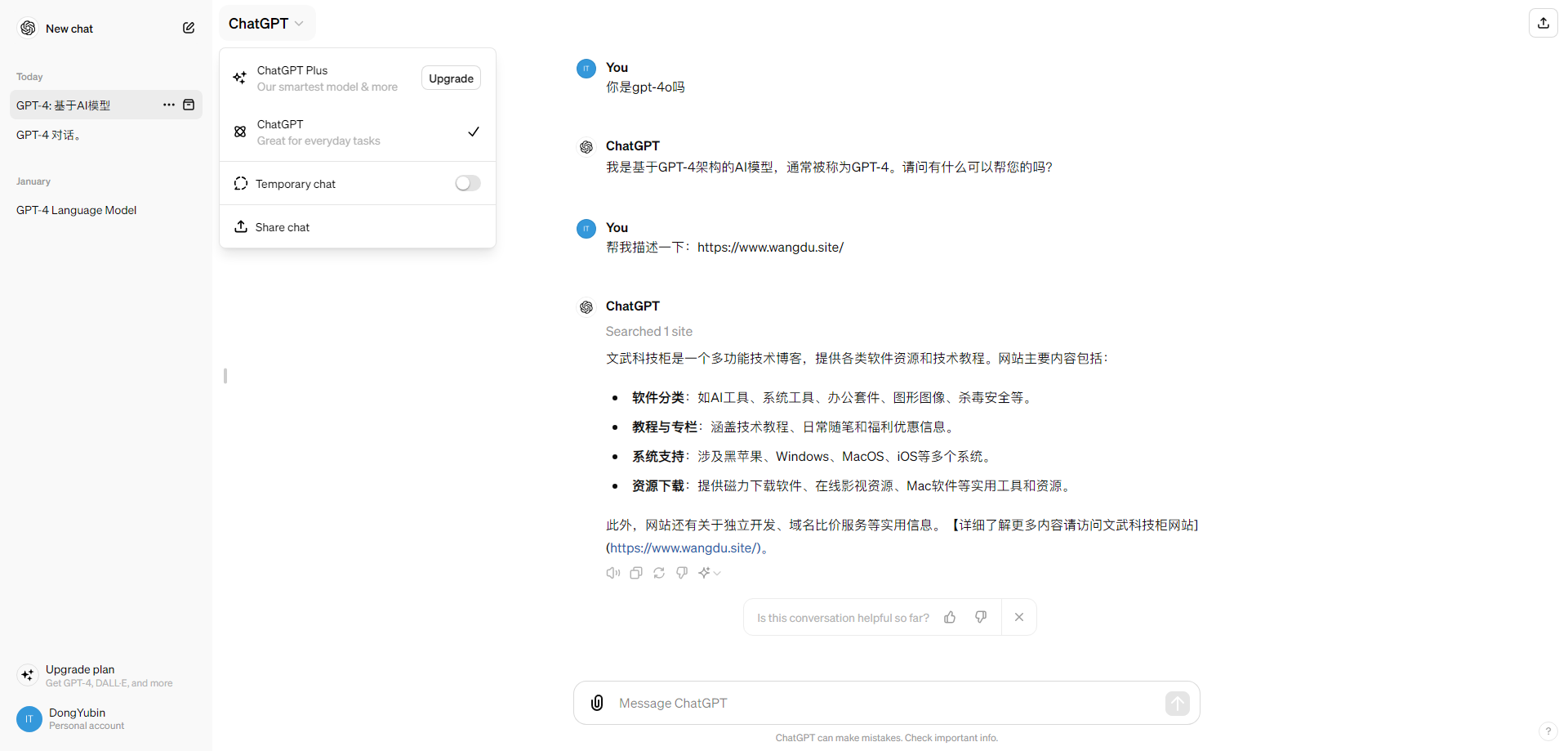Click the ChatGPT can make mistakes footer text
This screenshot has height=751, width=1568.
[887, 738]
